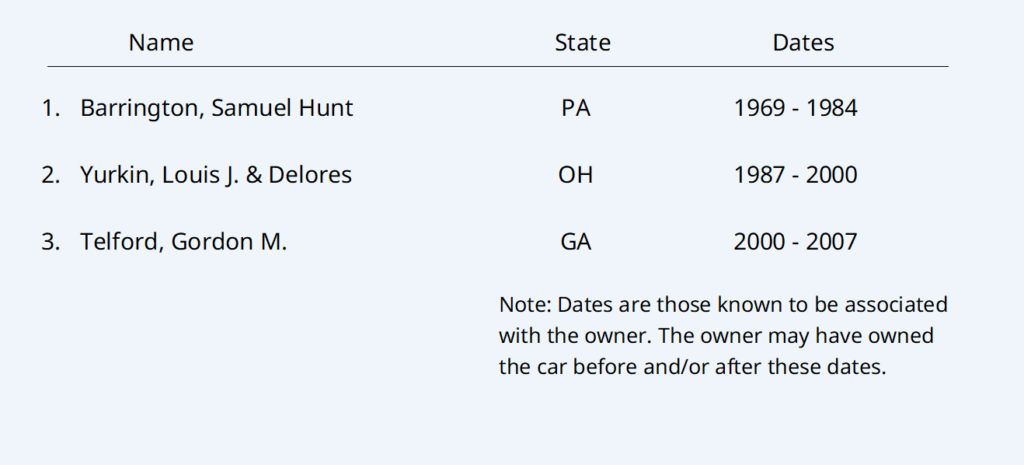This screenshot has height=465, width=1024.
Task: Click the 1987 - 2000 date range
Action: [795, 175]
